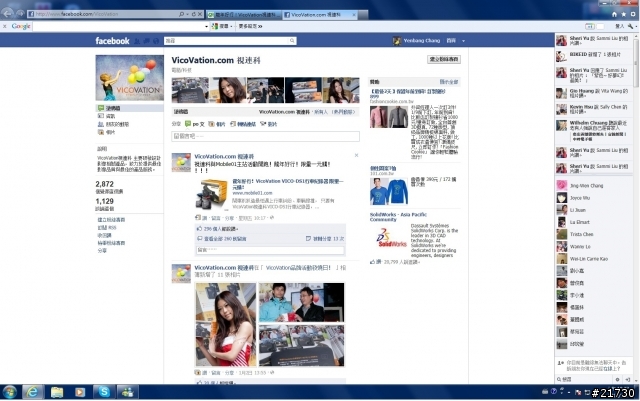This screenshot has width=640, height=401.
Task: Open the 'SolidWorks - Asia Pacific Community' ad title
Action: 398,217
